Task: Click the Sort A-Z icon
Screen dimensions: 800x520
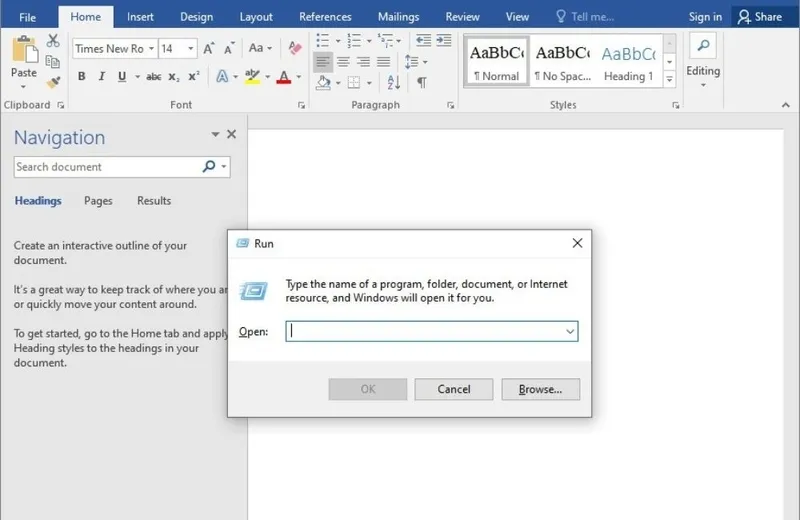Action: point(393,82)
